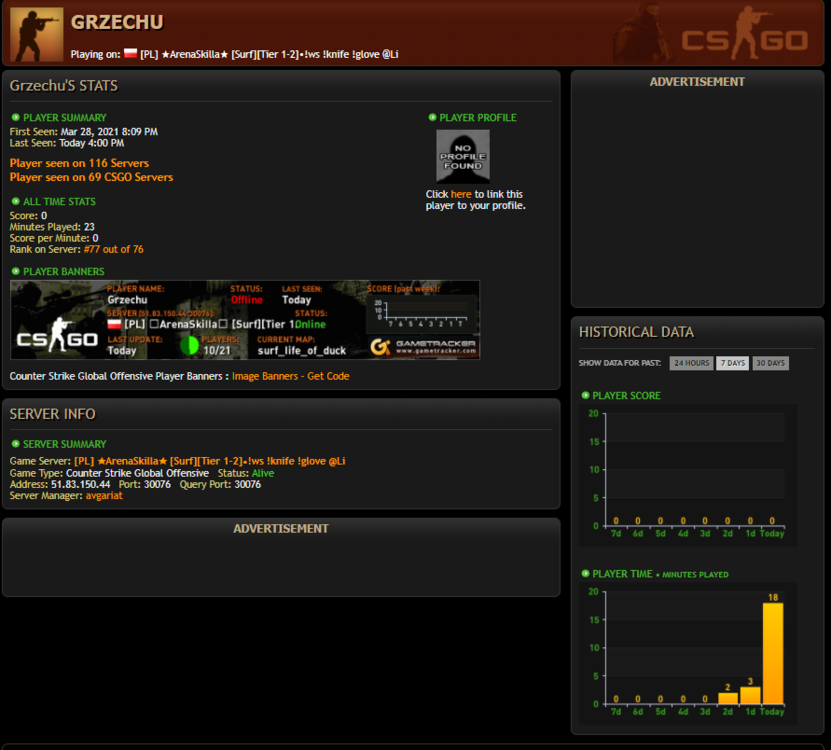Click the 3 minutes bar for 1d
The height and width of the screenshot is (750, 831).
click(750, 695)
